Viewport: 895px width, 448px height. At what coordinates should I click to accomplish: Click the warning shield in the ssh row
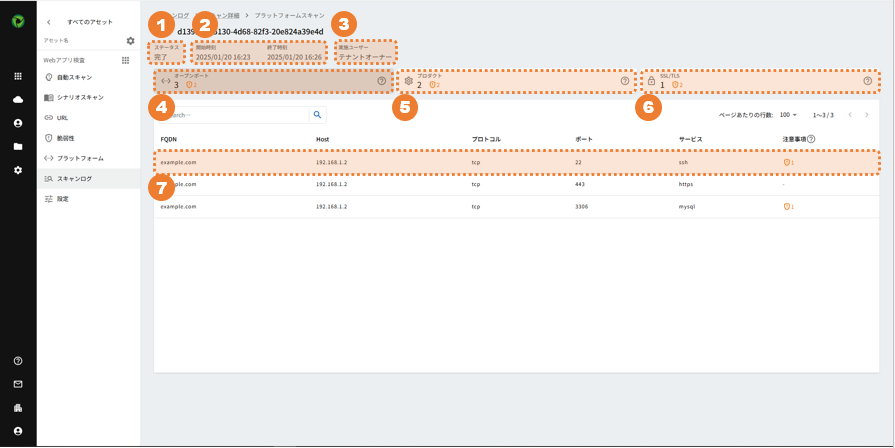789,163
